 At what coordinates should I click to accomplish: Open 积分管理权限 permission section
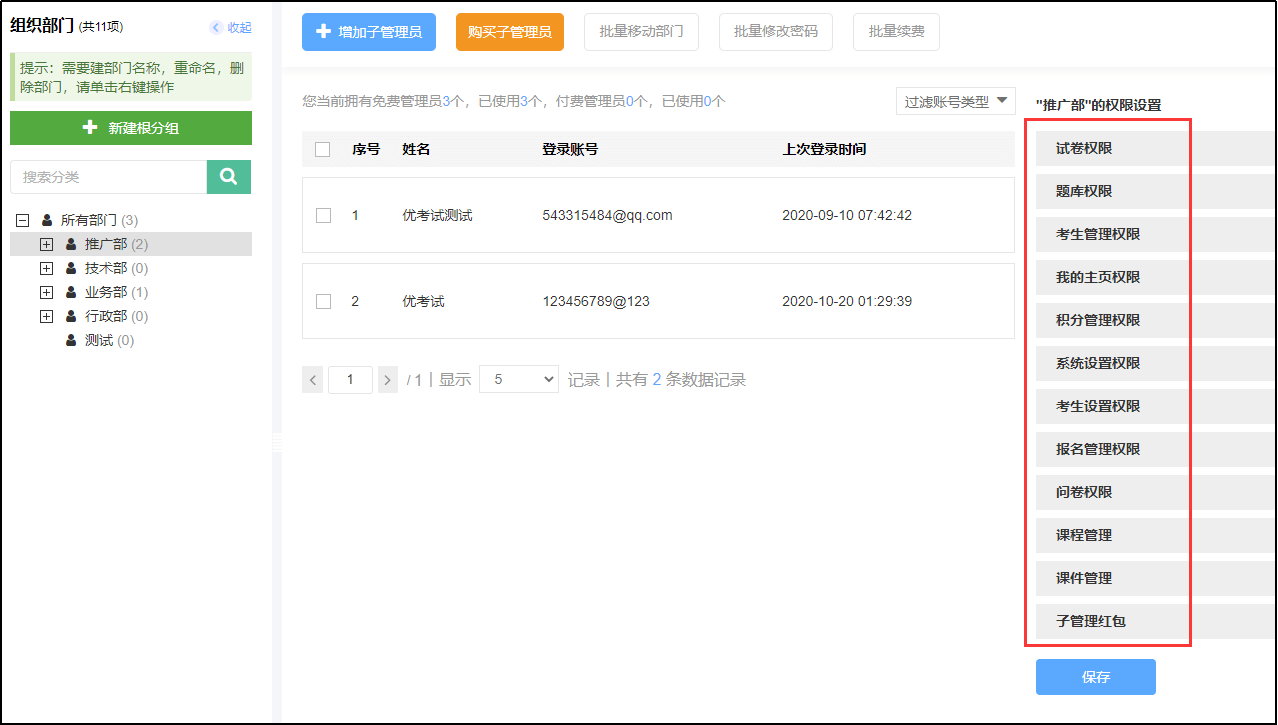point(1156,320)
